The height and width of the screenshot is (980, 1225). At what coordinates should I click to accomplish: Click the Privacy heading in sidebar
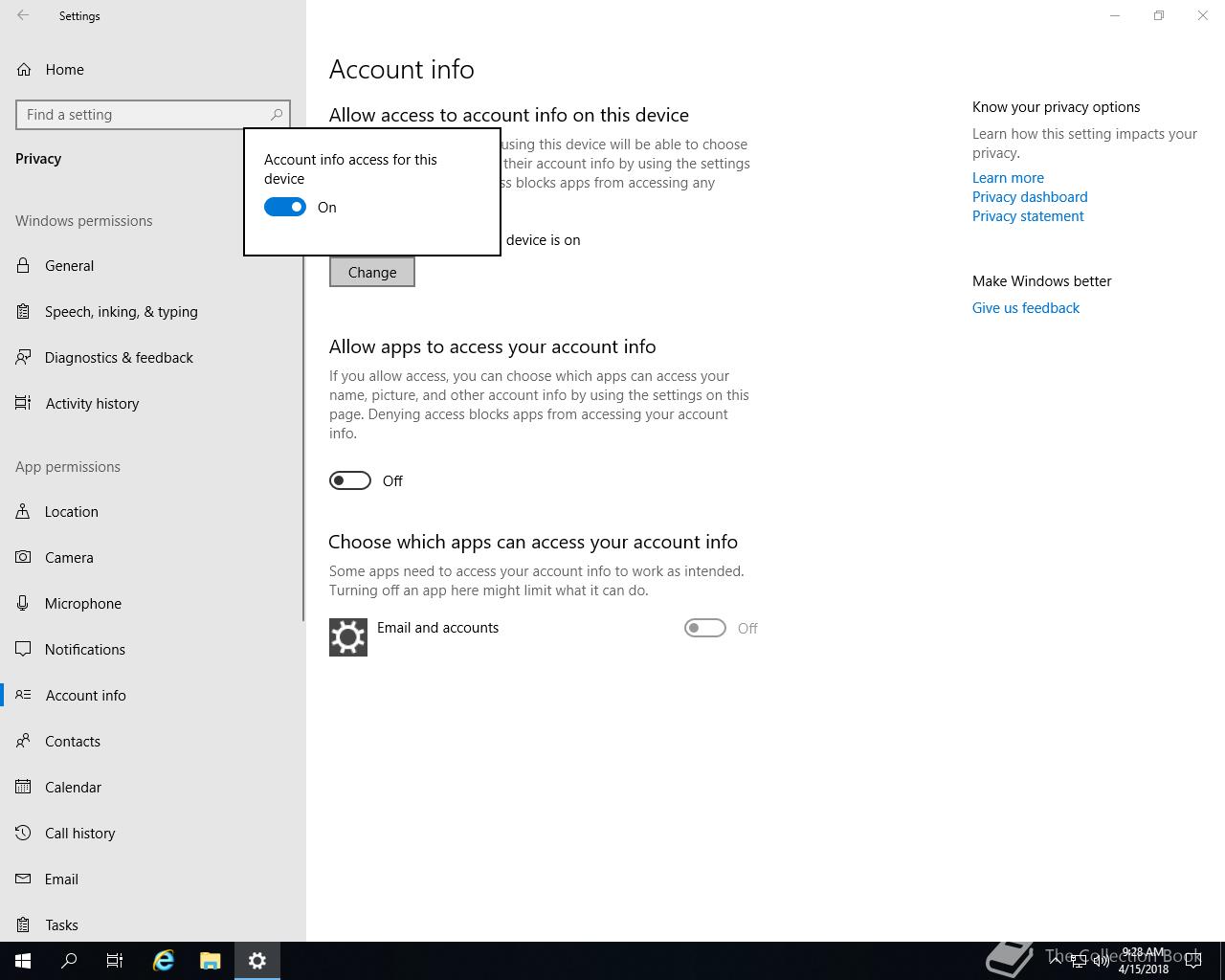tap(38, 158)
